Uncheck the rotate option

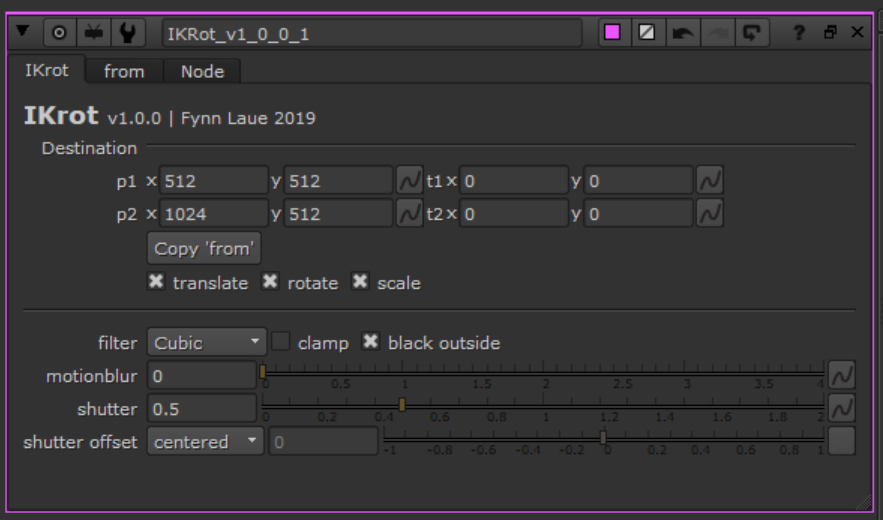point(270,283)
